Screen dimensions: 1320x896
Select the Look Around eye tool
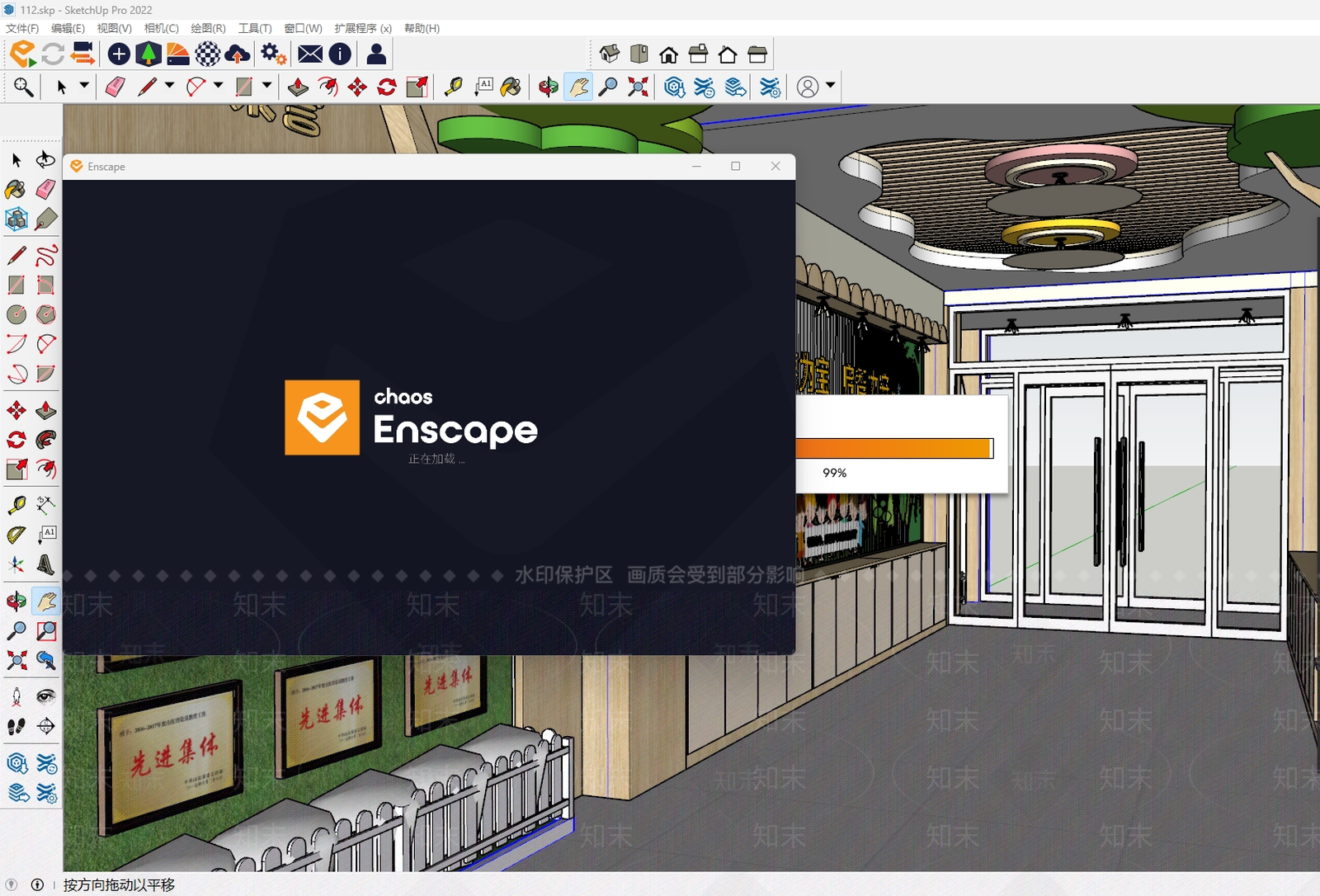coord(46,697)
